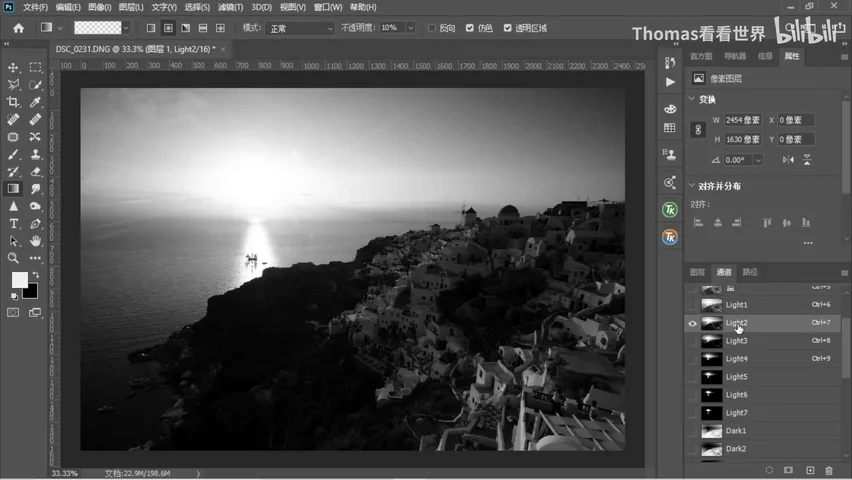Image resolution: width=852 pixels, height=480 pixels.
Task: Click the background color swatch
Action: click(32, 292)
